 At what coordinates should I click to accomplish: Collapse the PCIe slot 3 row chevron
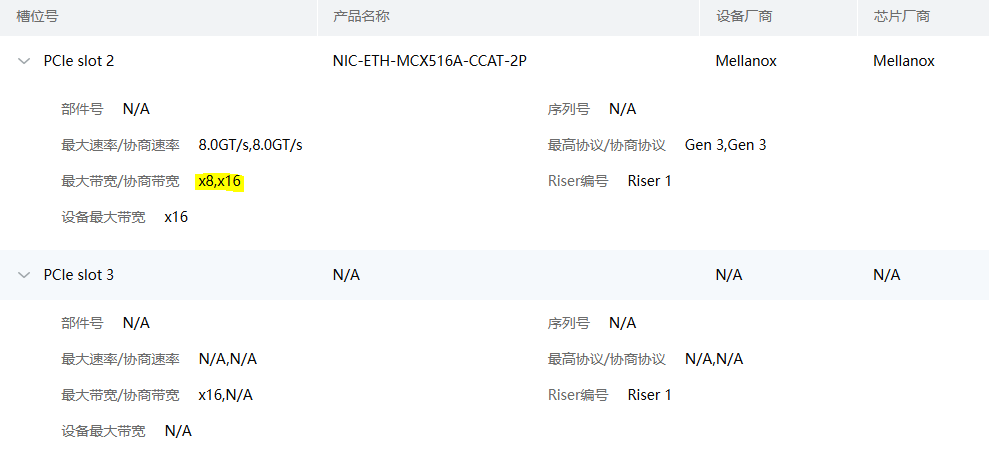coord(24,275)
